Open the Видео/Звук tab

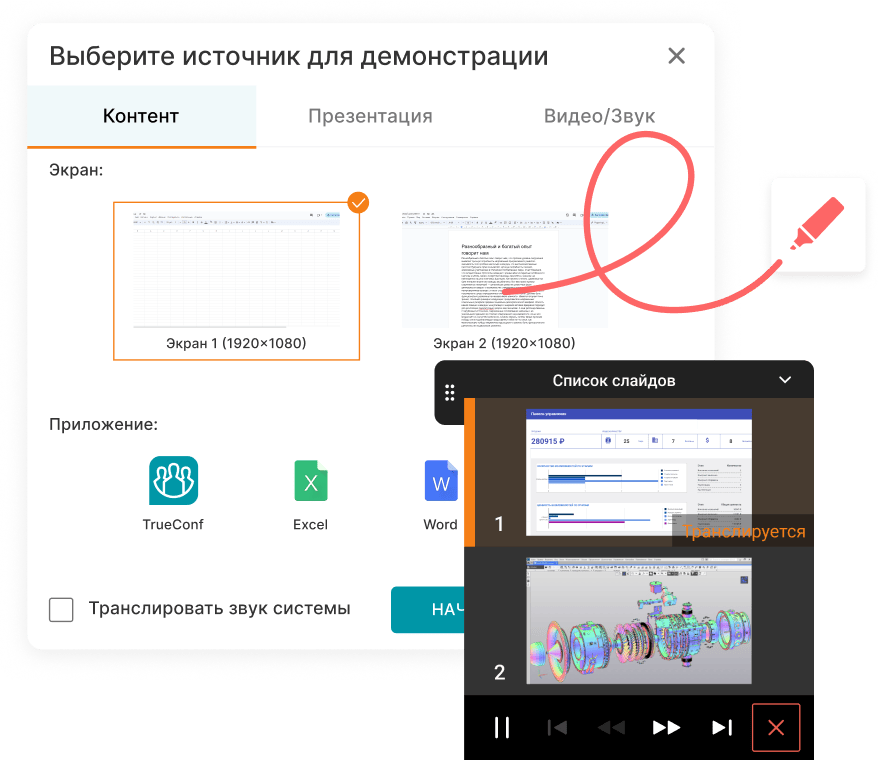(599, 116)
